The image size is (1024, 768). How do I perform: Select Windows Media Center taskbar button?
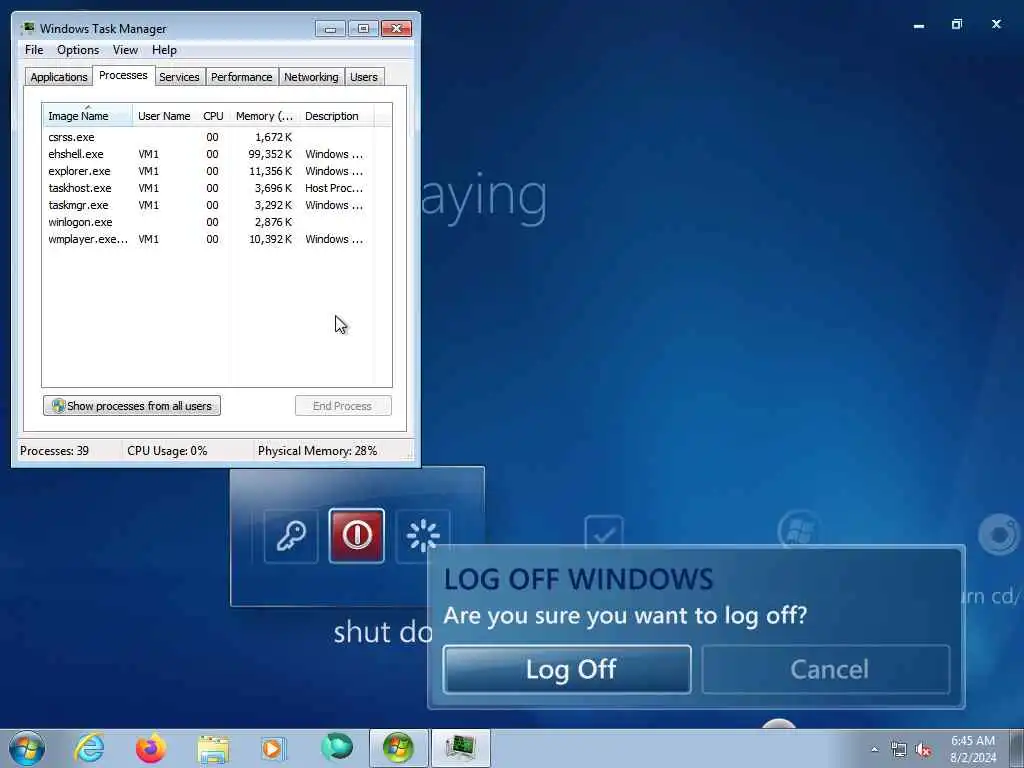click(398, 748)
